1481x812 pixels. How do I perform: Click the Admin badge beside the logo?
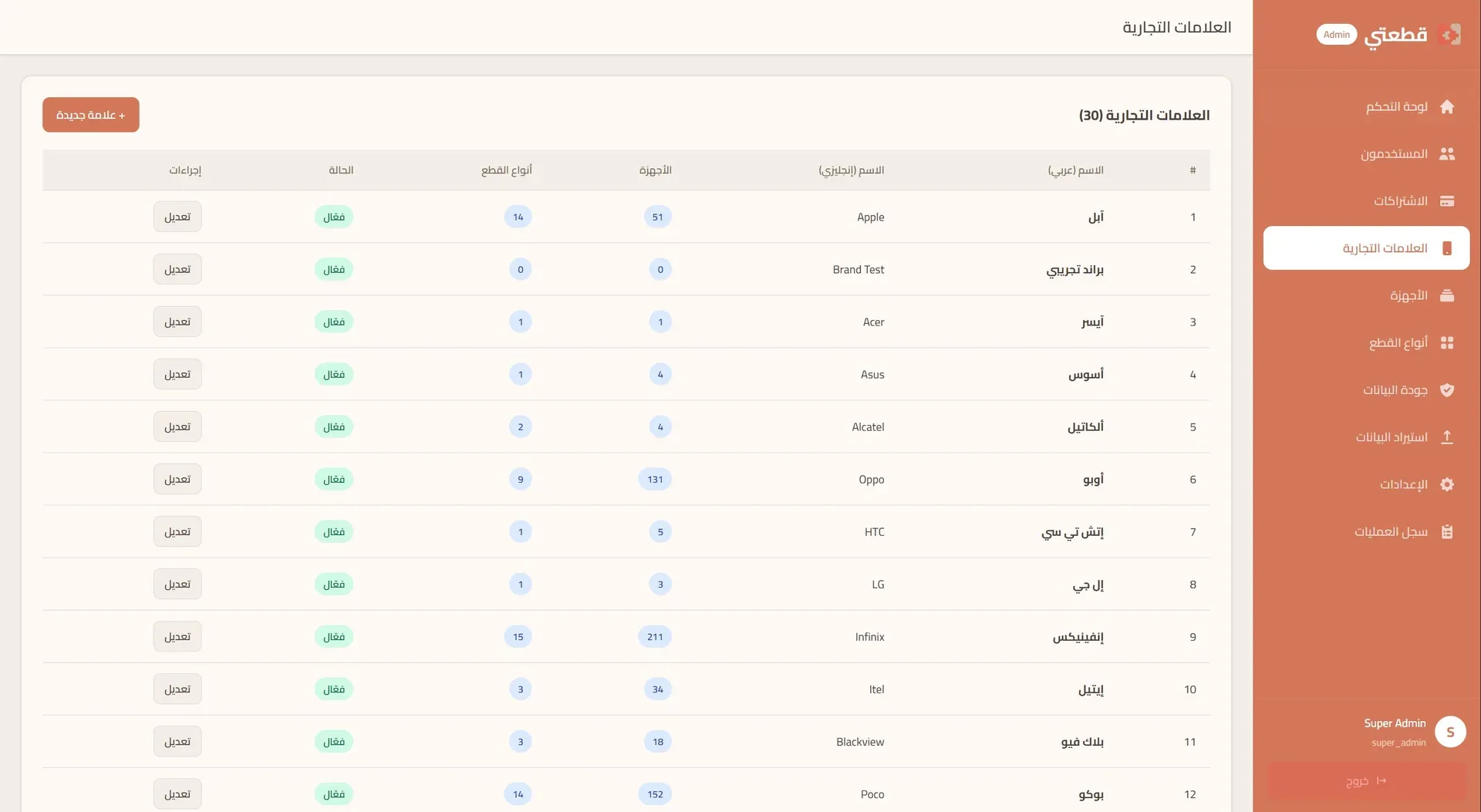pyautogui.click(x=1336, y=35)
